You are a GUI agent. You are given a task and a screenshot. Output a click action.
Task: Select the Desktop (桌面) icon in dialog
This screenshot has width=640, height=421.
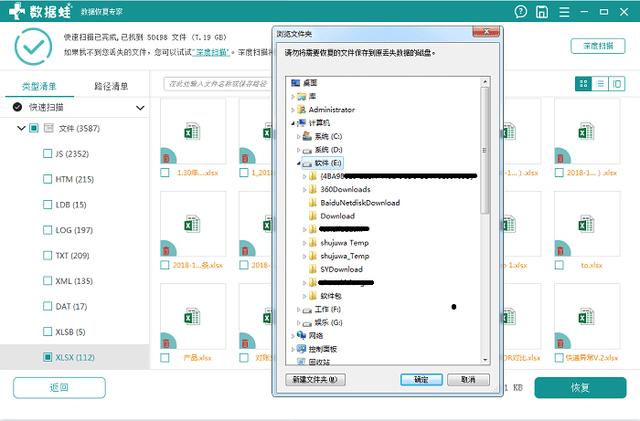(x=296, y=83)
